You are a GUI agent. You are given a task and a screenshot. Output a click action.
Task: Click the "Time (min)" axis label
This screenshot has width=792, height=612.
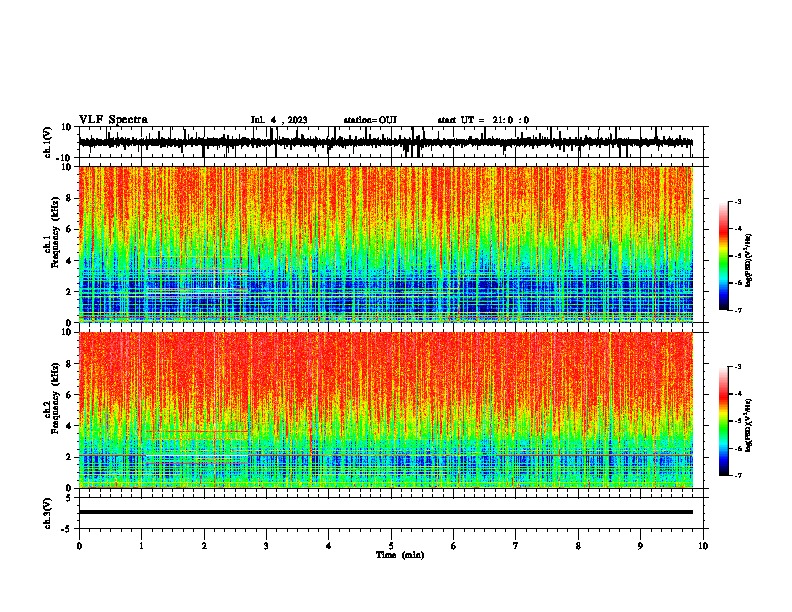(400, 555)
